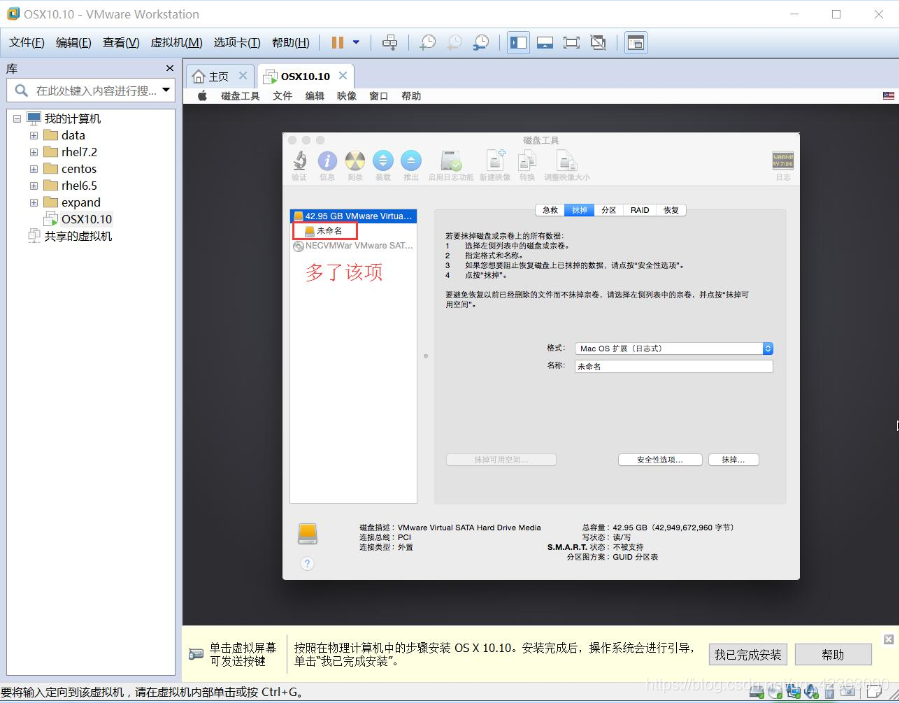Select the 未命名 volume in disk list
This screenshot has height=703, width=899.
tap(325, 231)
